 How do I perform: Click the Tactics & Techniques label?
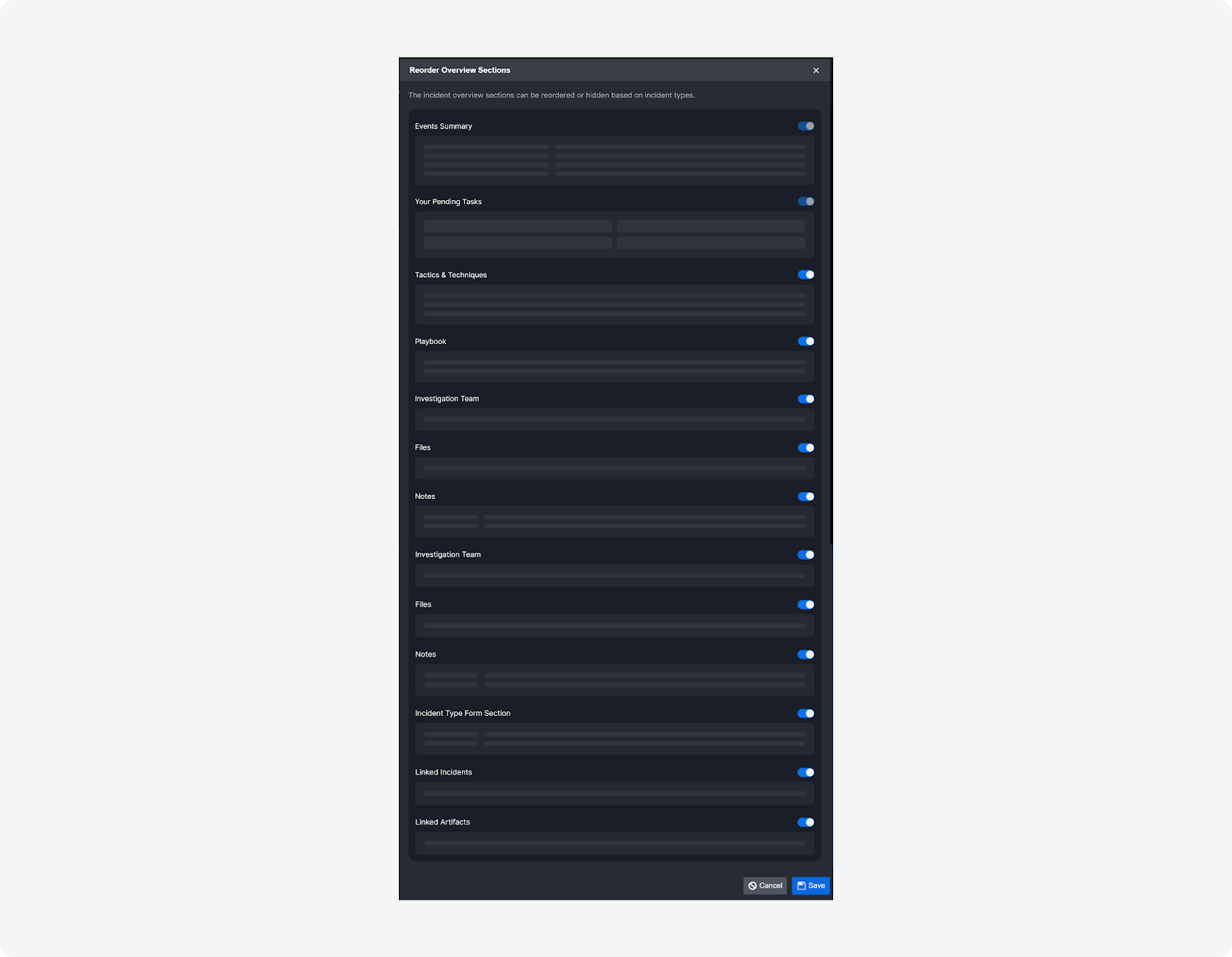(451, 275)
